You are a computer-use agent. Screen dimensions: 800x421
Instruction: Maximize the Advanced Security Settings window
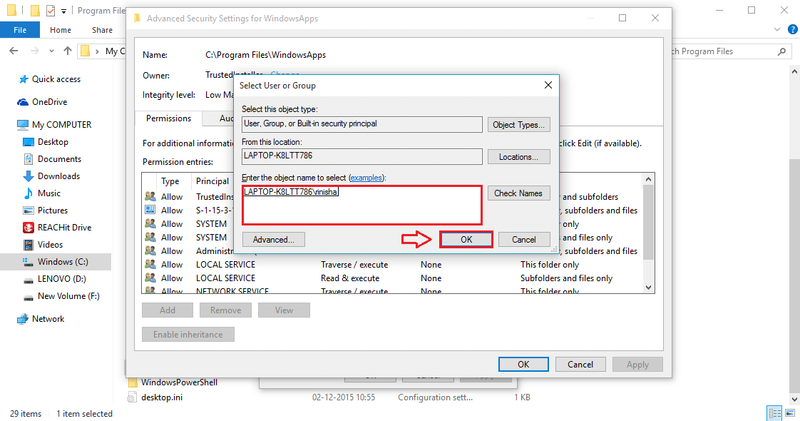622,18
